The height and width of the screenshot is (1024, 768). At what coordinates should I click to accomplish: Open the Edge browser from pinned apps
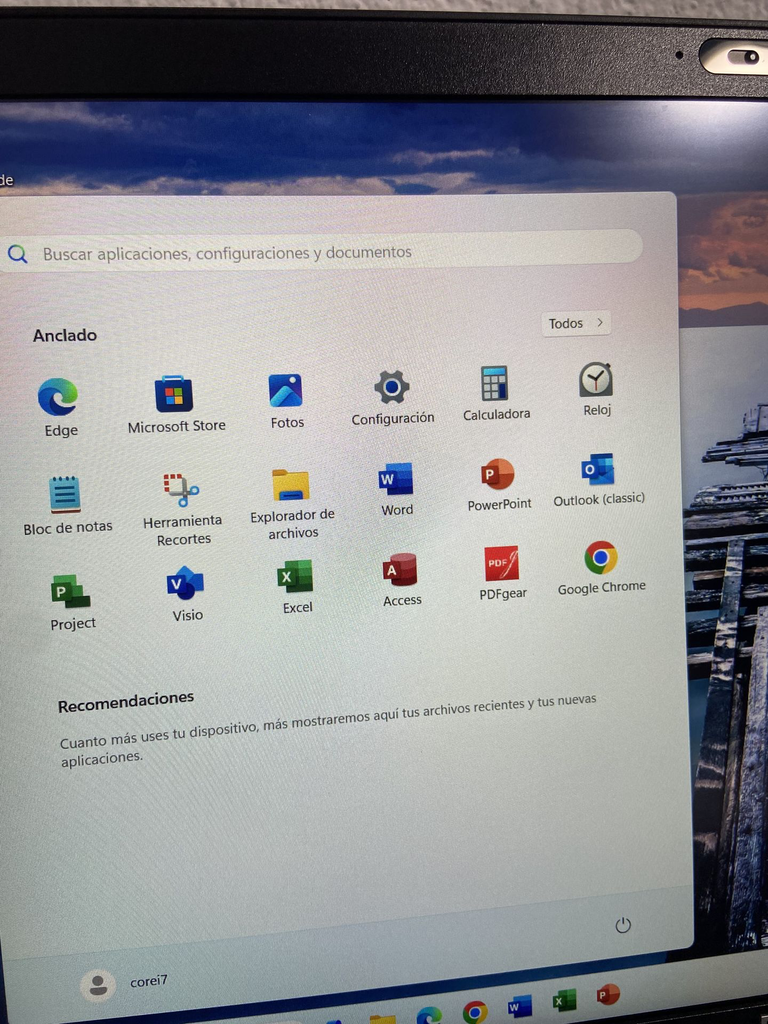pyautogui.click(x=59, y=407)
